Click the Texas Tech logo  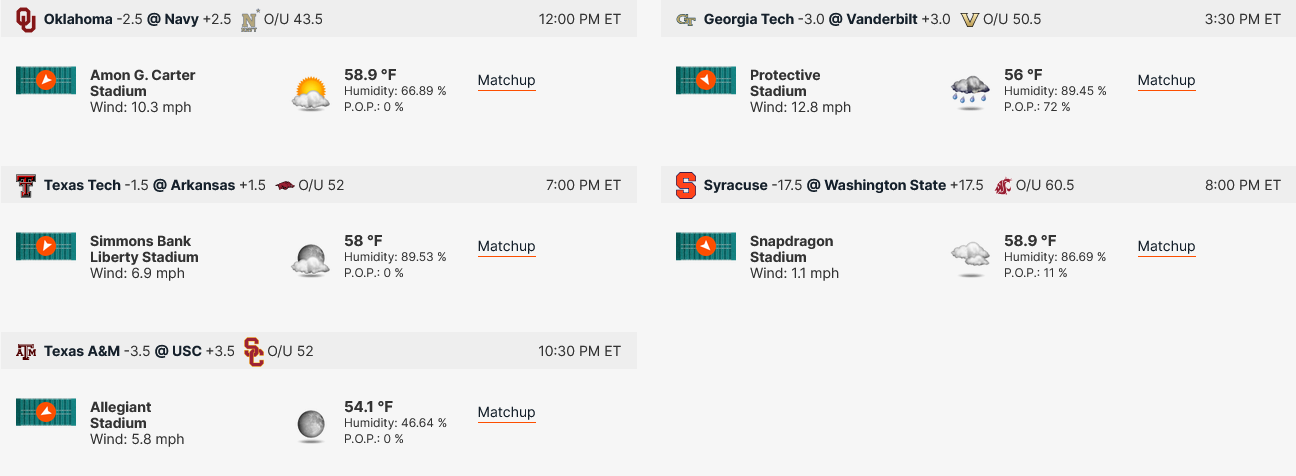26,185
